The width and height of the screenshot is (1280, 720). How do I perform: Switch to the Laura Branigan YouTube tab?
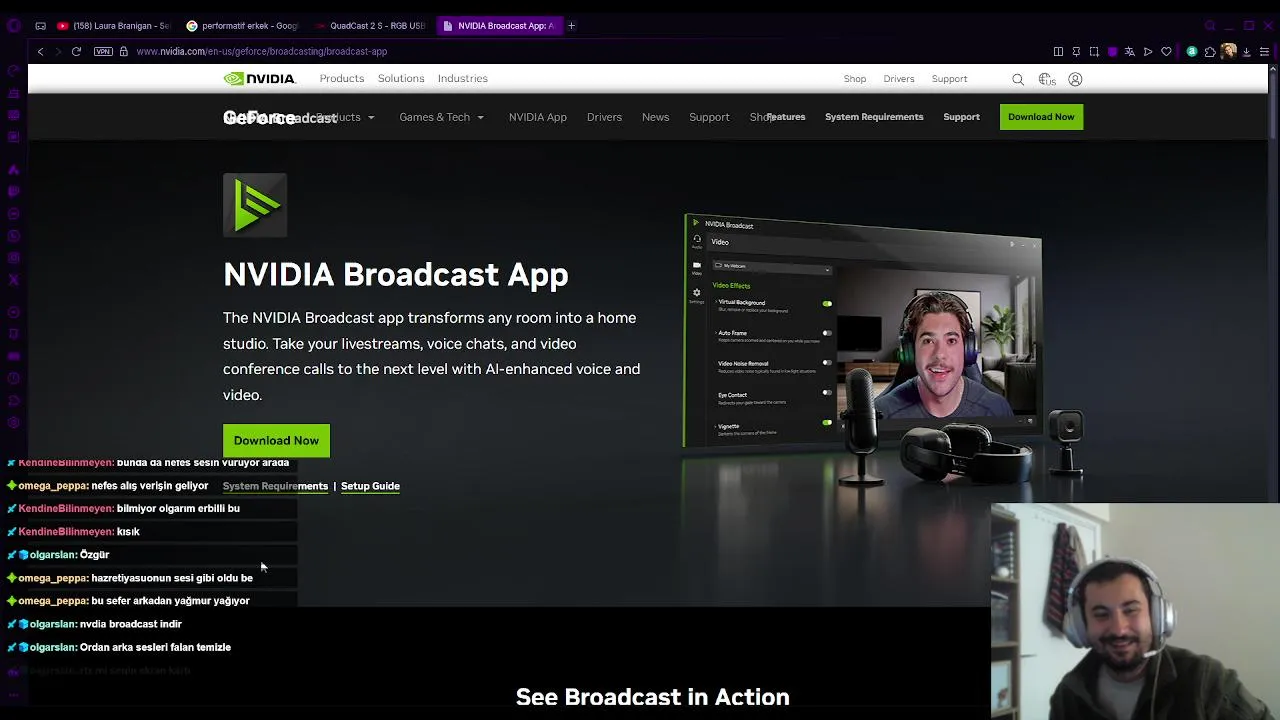point(113,25)
